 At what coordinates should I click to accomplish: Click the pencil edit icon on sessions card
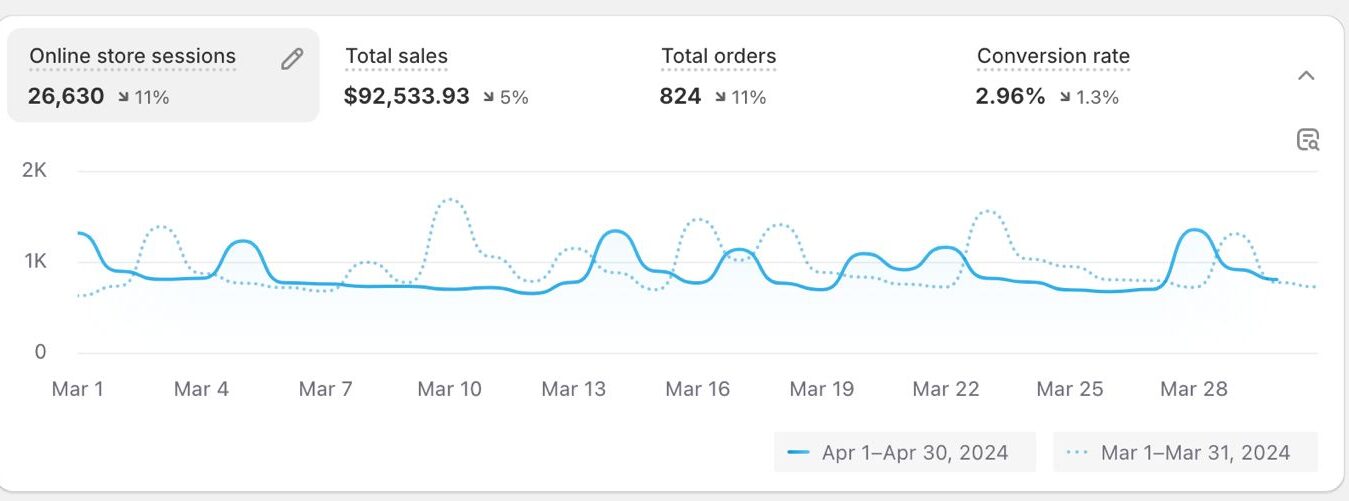click(292, 59)
